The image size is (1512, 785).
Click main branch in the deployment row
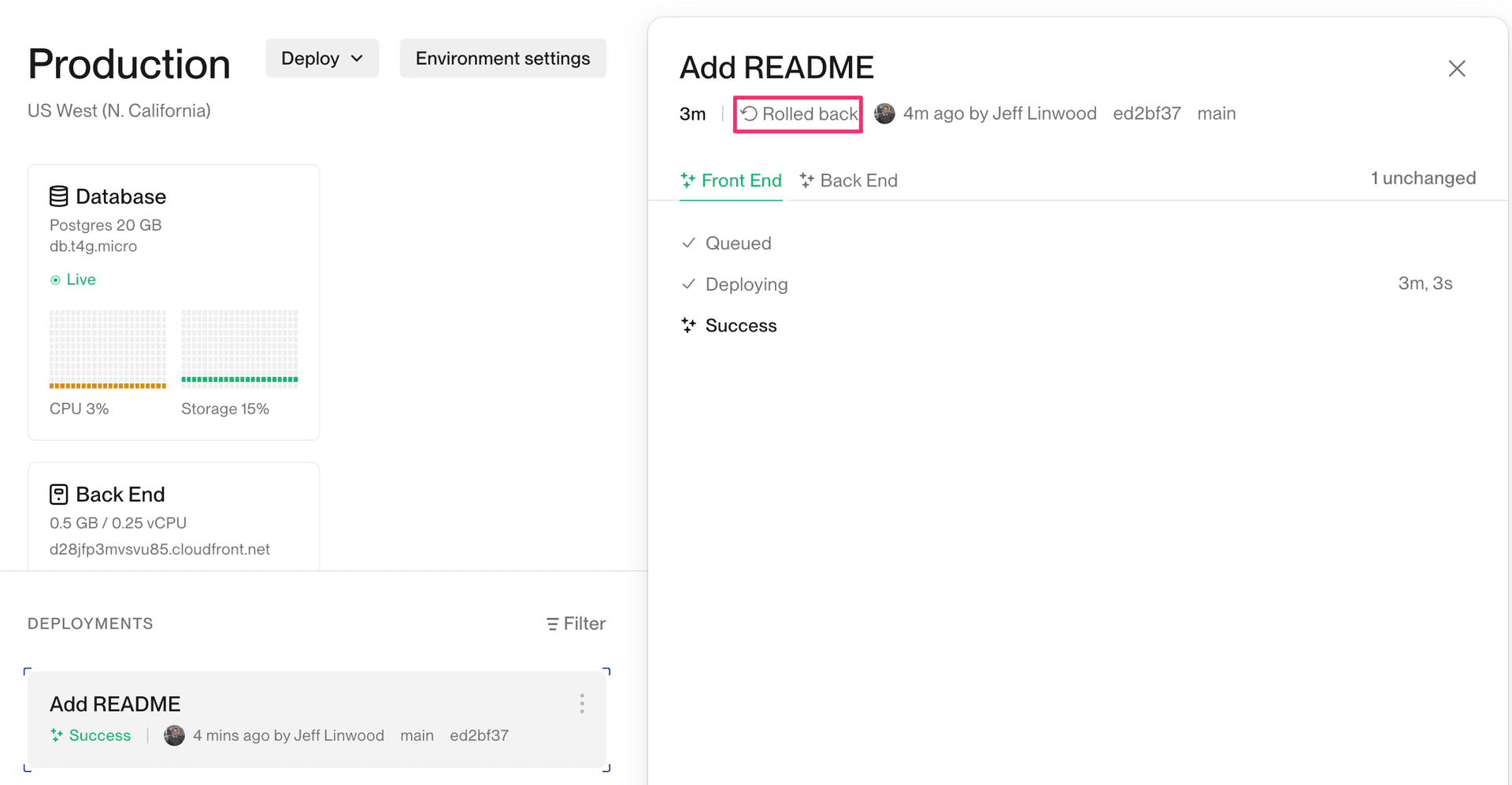(x=417, y=735)
